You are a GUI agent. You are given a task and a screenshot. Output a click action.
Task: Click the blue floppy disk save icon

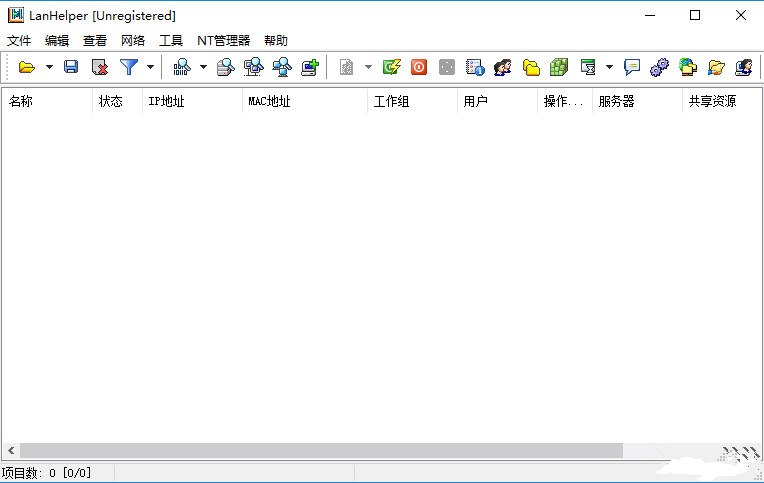[x=71, y=67]
